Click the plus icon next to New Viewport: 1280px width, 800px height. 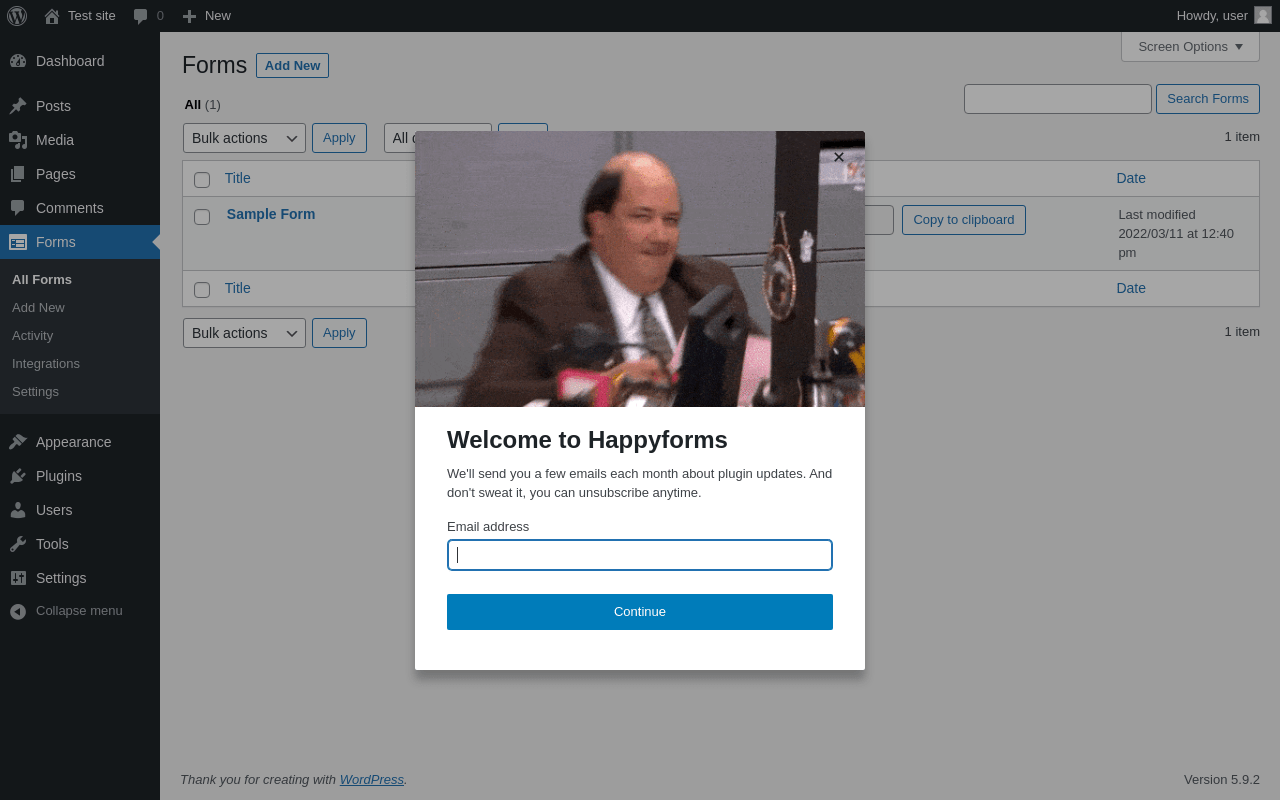click(189, 16)
